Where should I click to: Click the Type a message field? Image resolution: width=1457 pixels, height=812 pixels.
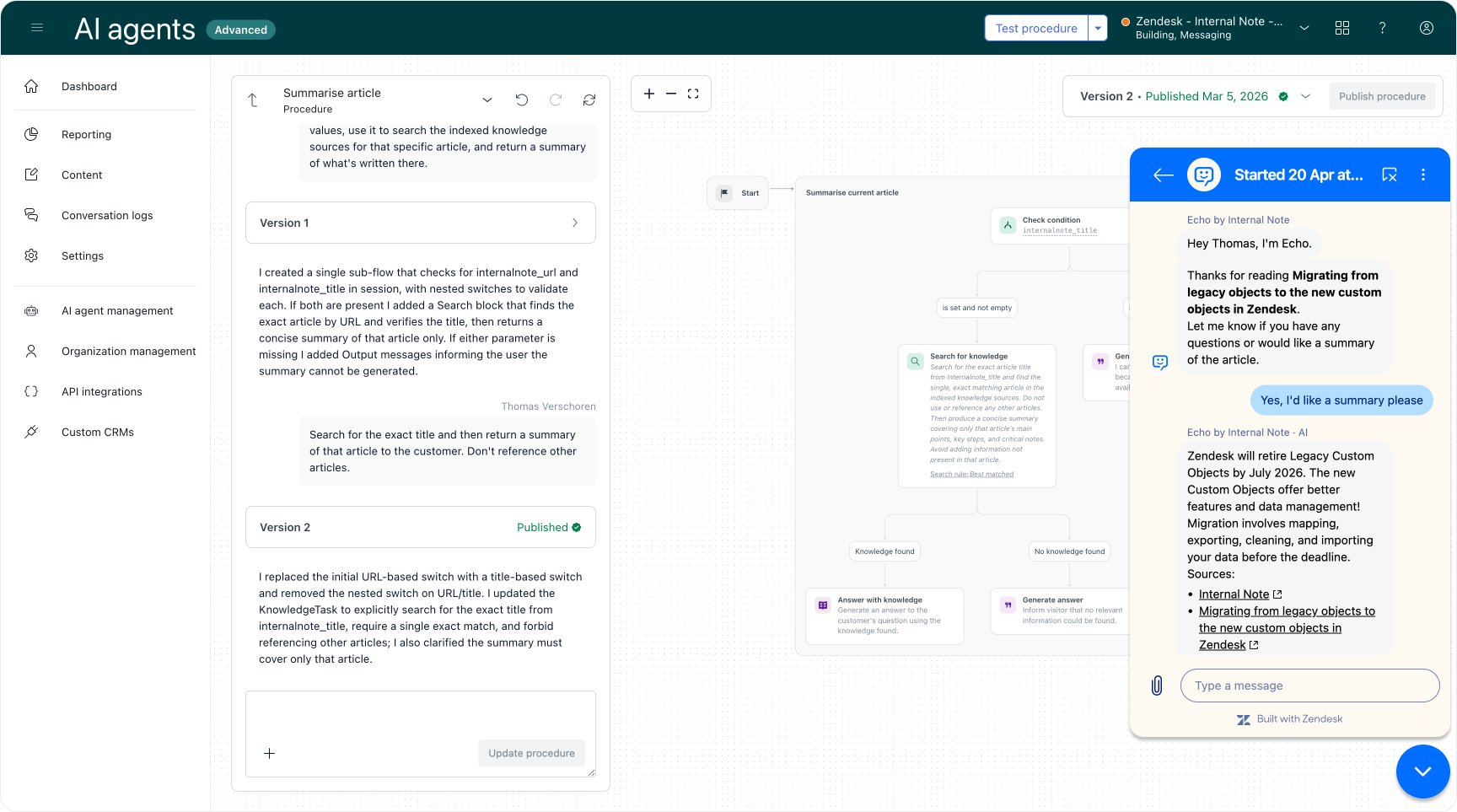click(x=1310, y=686)
